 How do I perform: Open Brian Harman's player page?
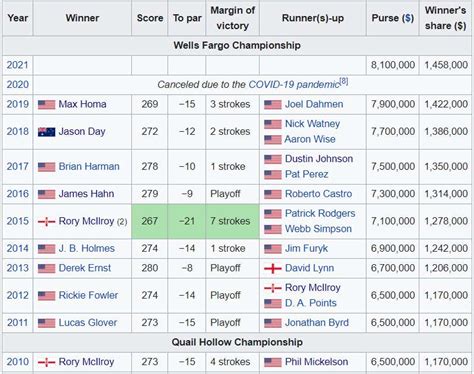tap(89, 166)
